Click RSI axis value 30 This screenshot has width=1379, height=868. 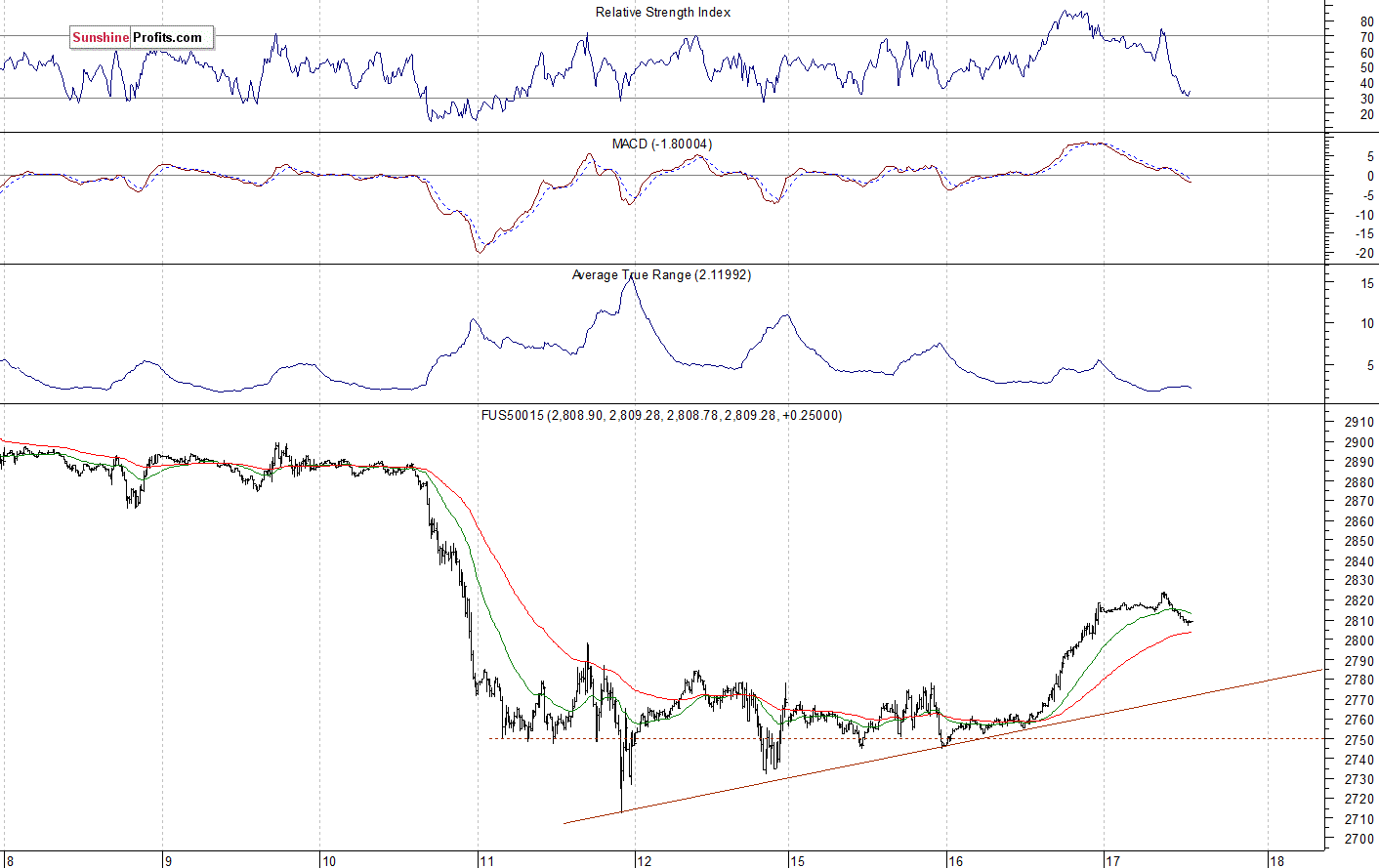tap(1366, 99)
